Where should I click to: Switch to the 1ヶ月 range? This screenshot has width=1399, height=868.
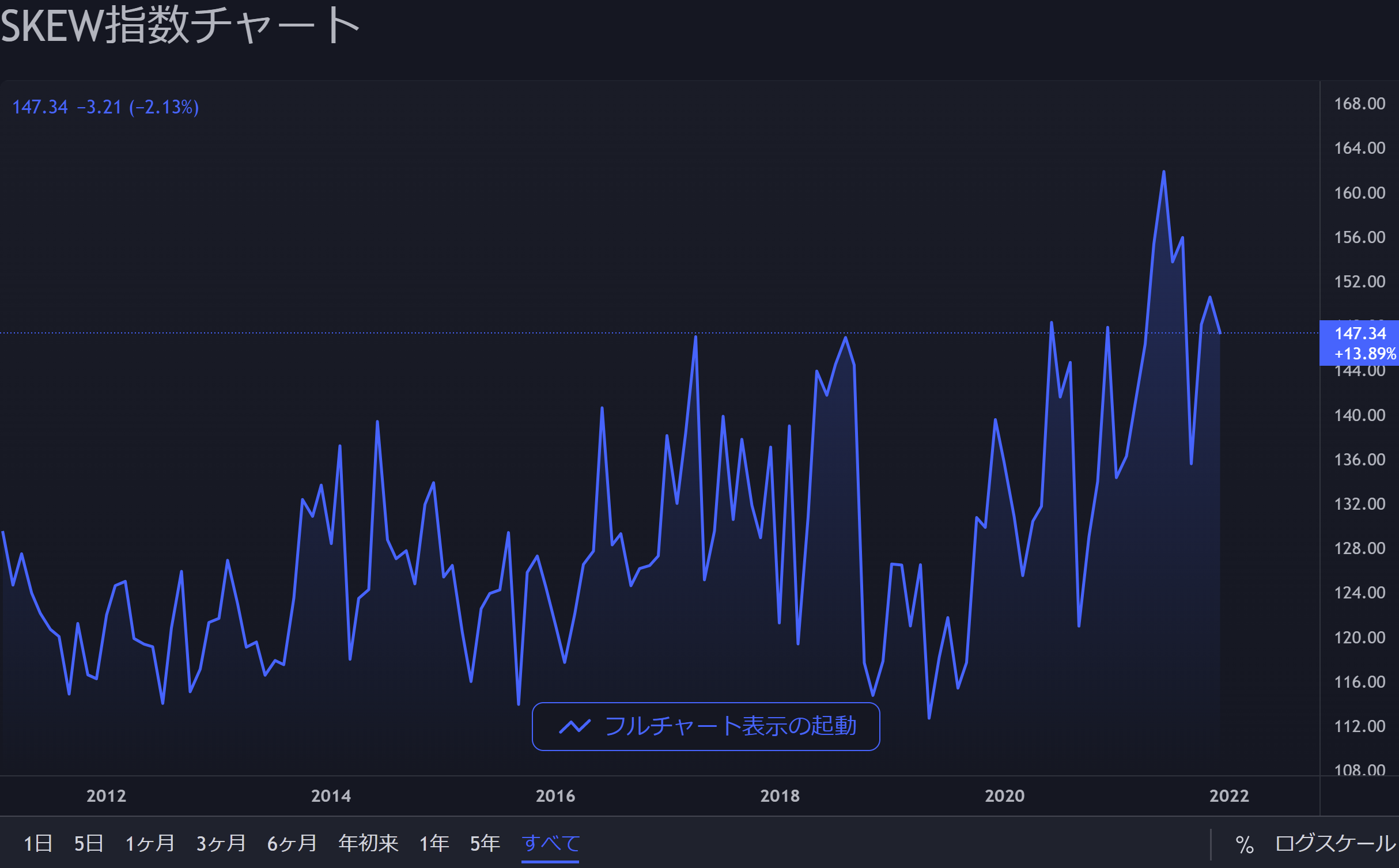[150, 843]
